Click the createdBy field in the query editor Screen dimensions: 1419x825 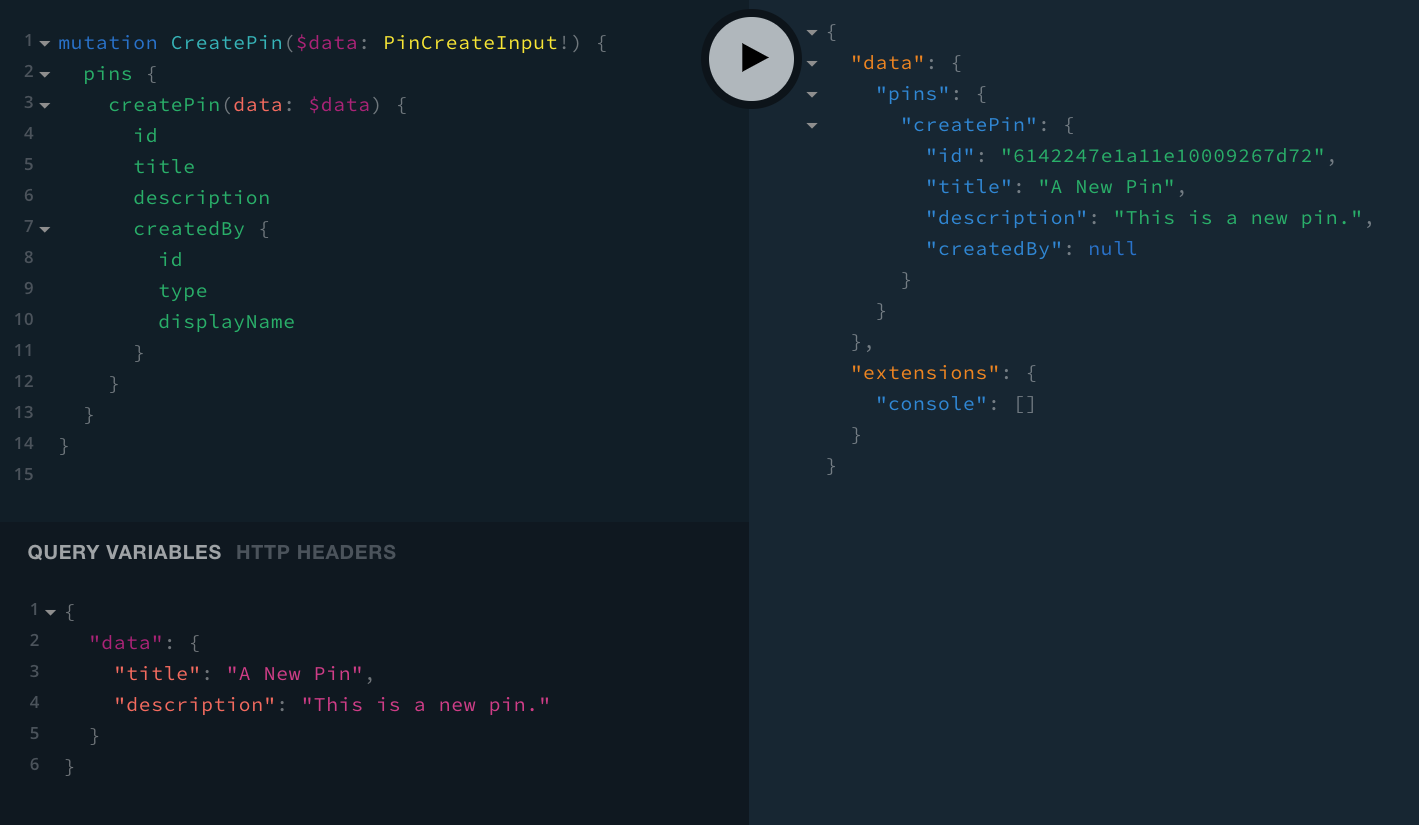pos(189,229)
